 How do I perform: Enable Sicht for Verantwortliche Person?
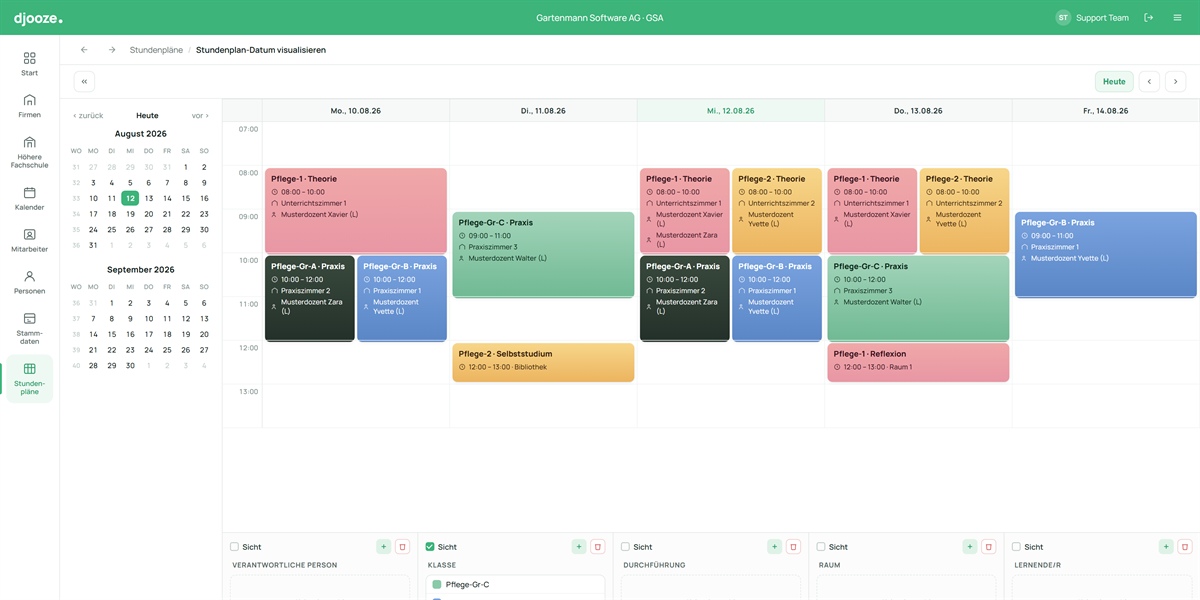pos(235,547)
